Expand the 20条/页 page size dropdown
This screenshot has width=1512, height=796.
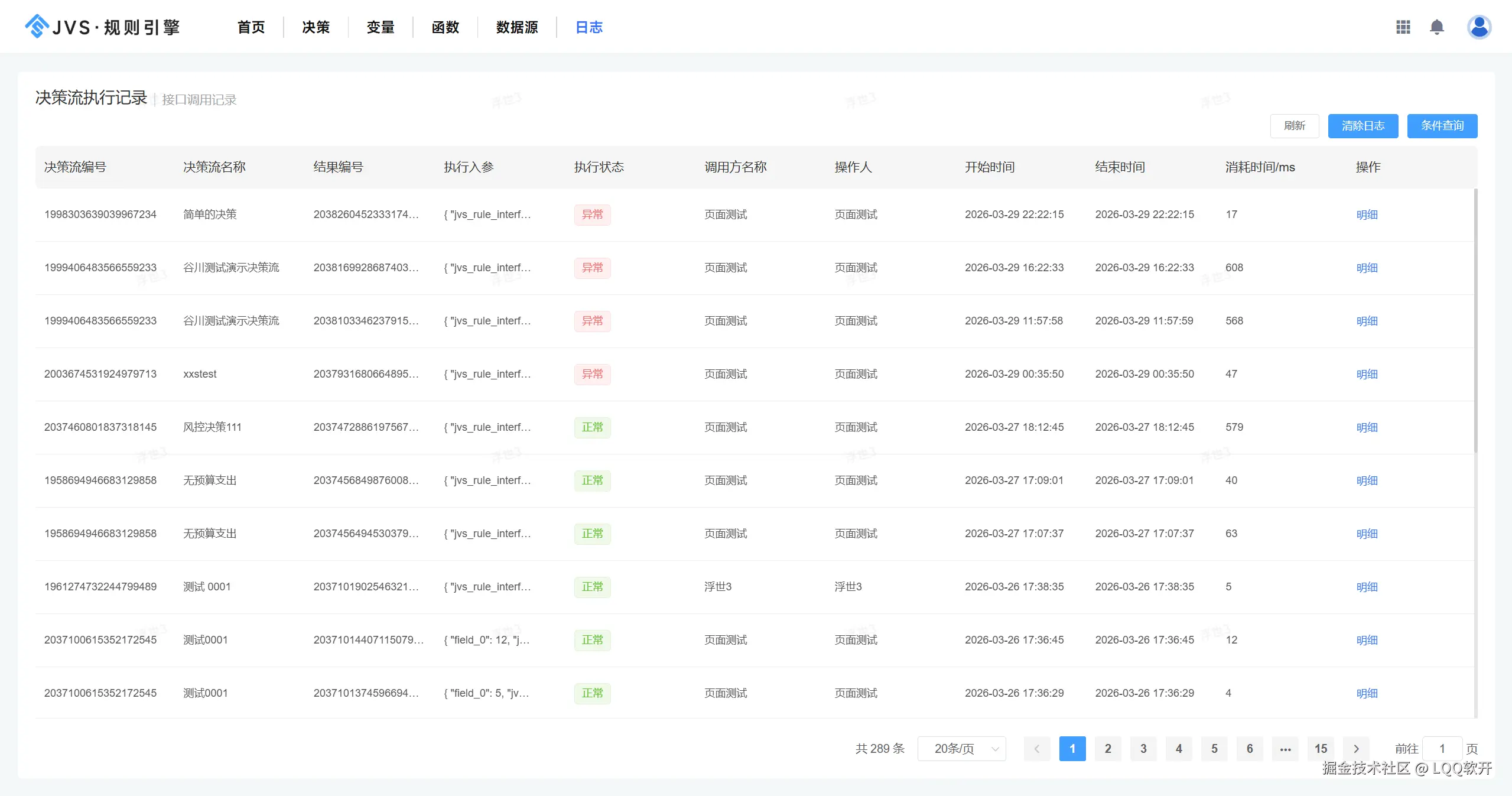click(x=961, y=749)
